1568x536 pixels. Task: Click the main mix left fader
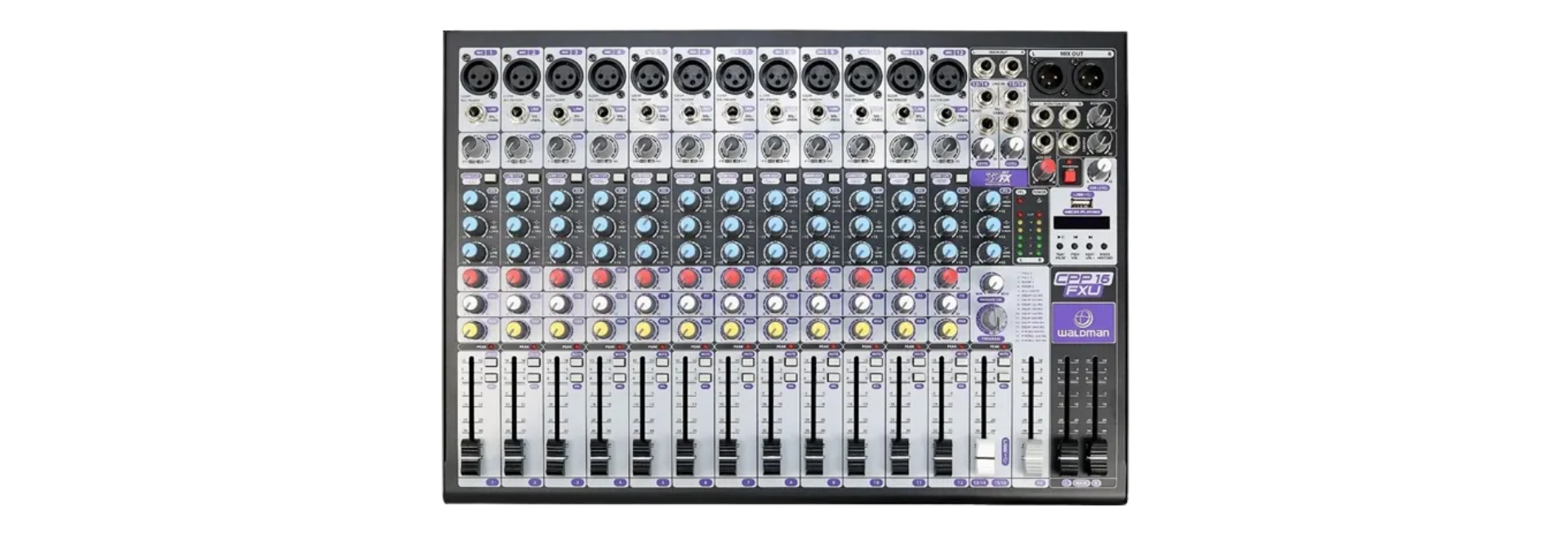(1067, 458)
